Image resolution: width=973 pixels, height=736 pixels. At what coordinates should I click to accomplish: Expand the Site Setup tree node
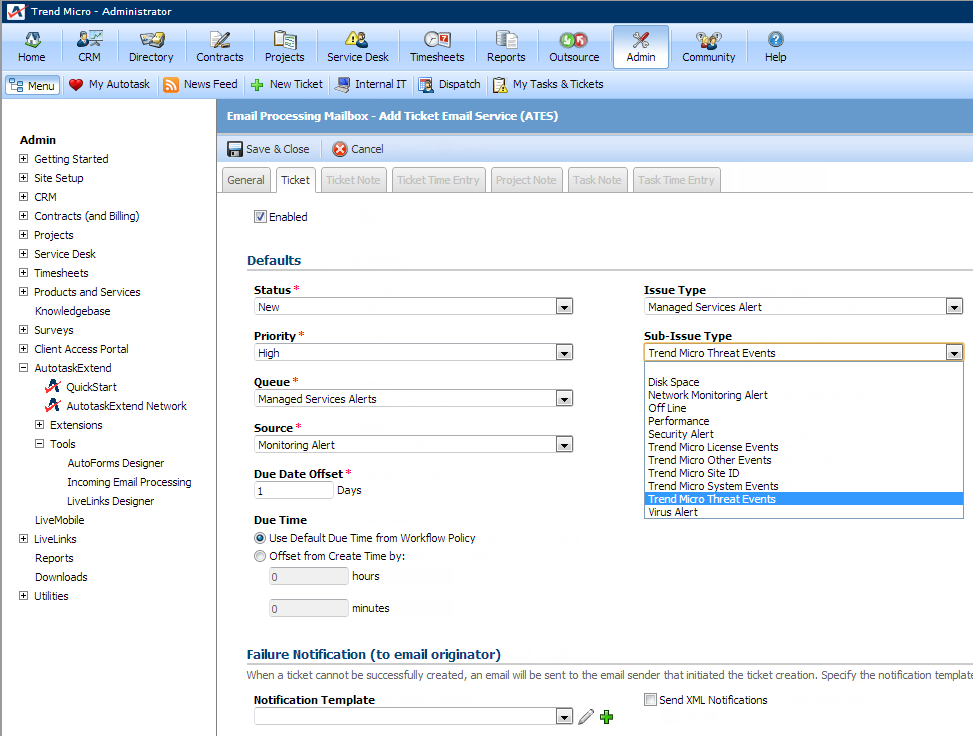(x=24, y=178)
